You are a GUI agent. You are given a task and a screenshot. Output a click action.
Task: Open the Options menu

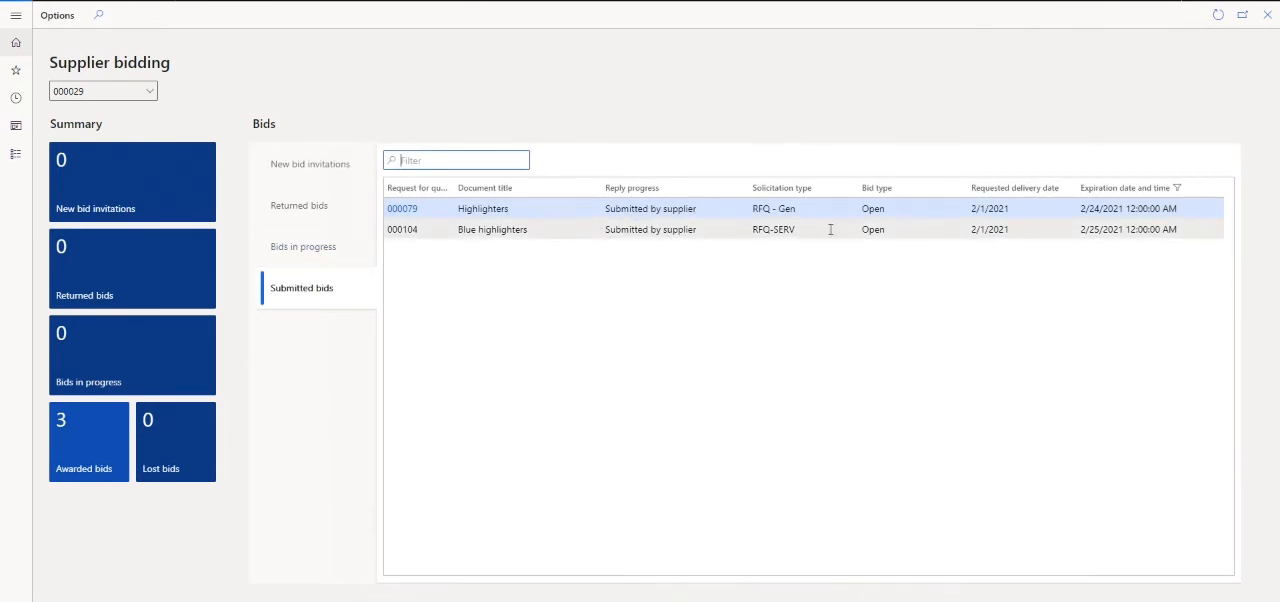click(57, 15)
